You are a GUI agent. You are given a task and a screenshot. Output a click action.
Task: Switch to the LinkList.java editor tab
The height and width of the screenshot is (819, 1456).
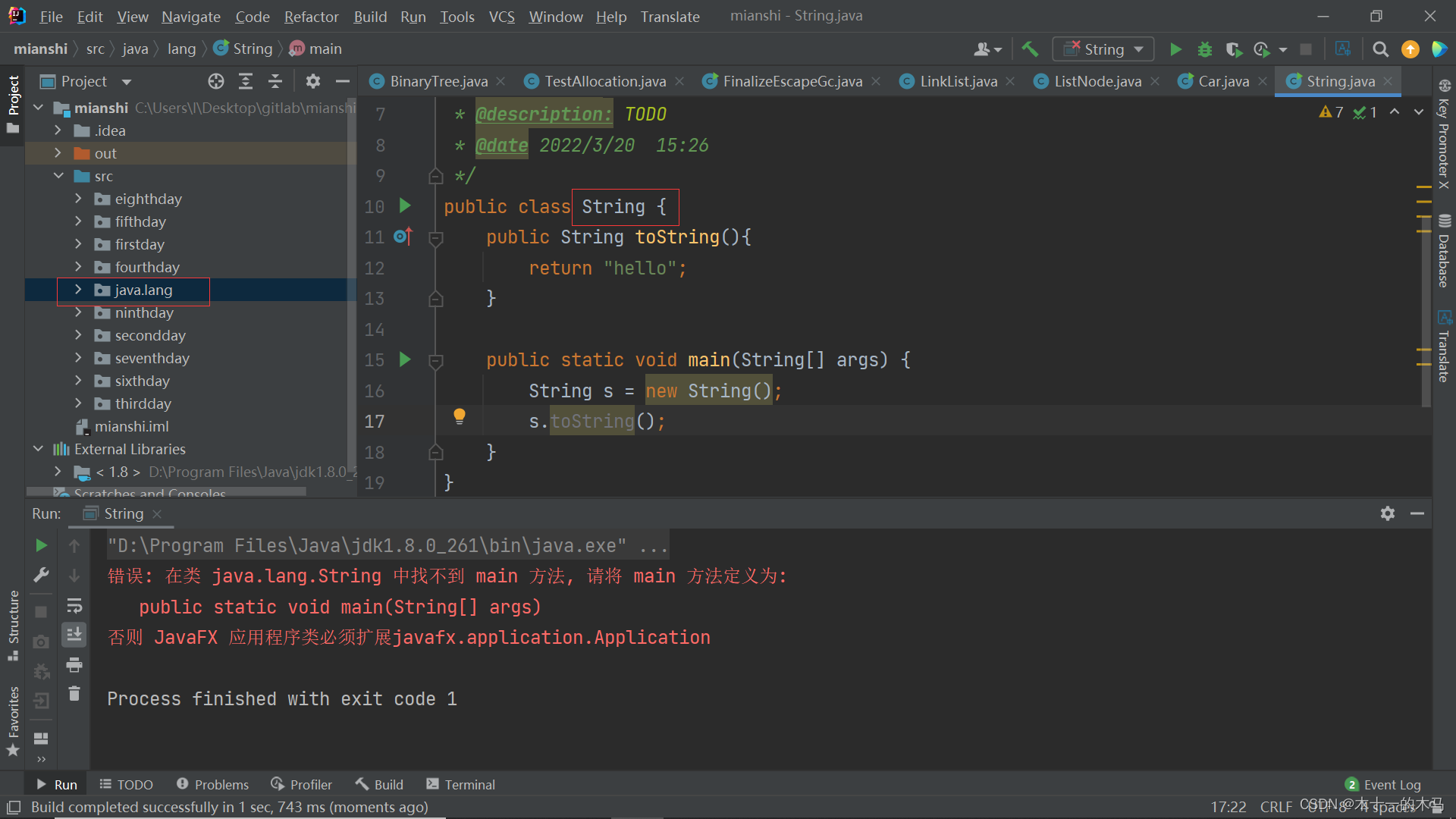(x=958, y=81)
